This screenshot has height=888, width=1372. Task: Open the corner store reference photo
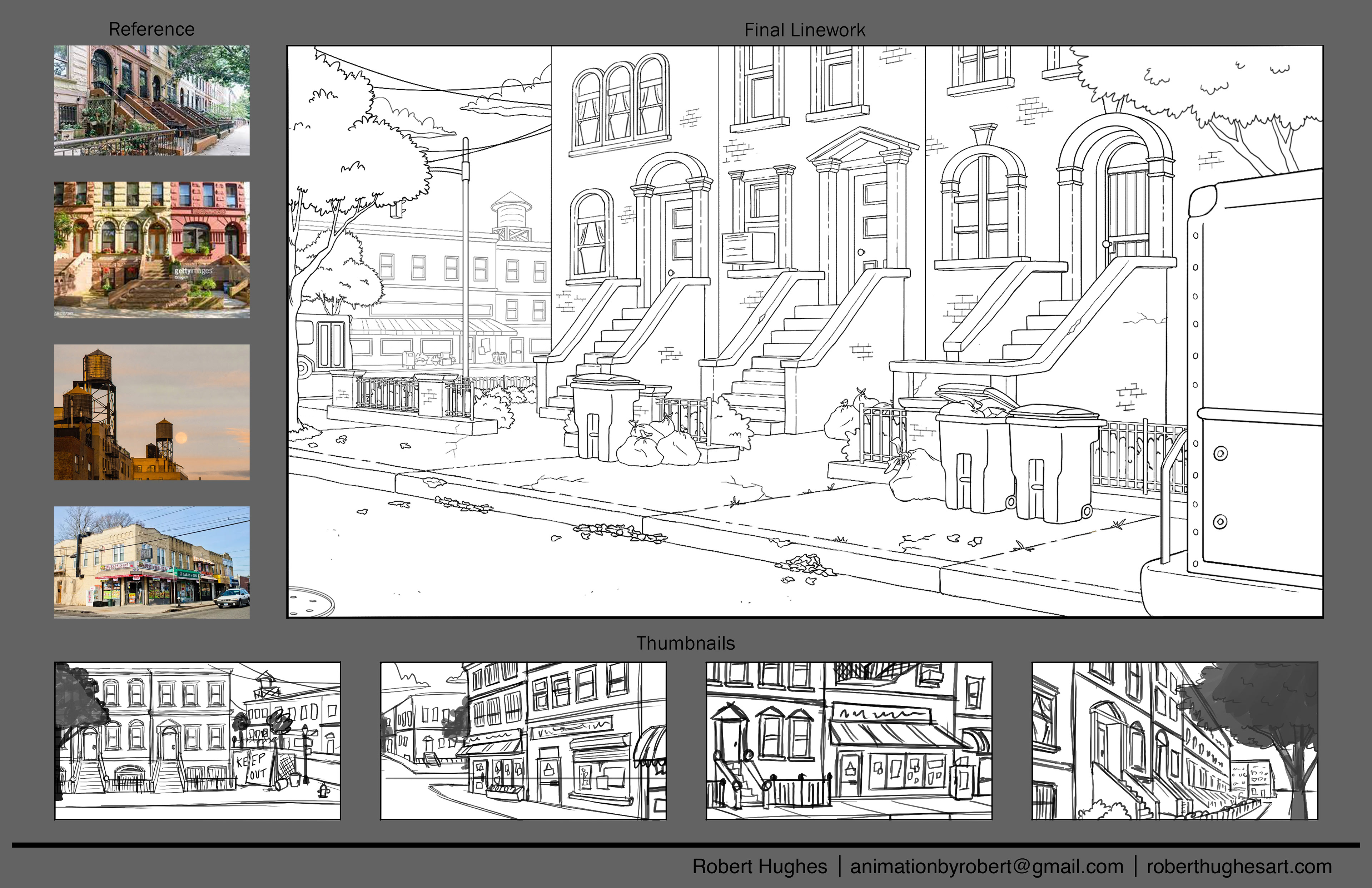coord(151,562)
